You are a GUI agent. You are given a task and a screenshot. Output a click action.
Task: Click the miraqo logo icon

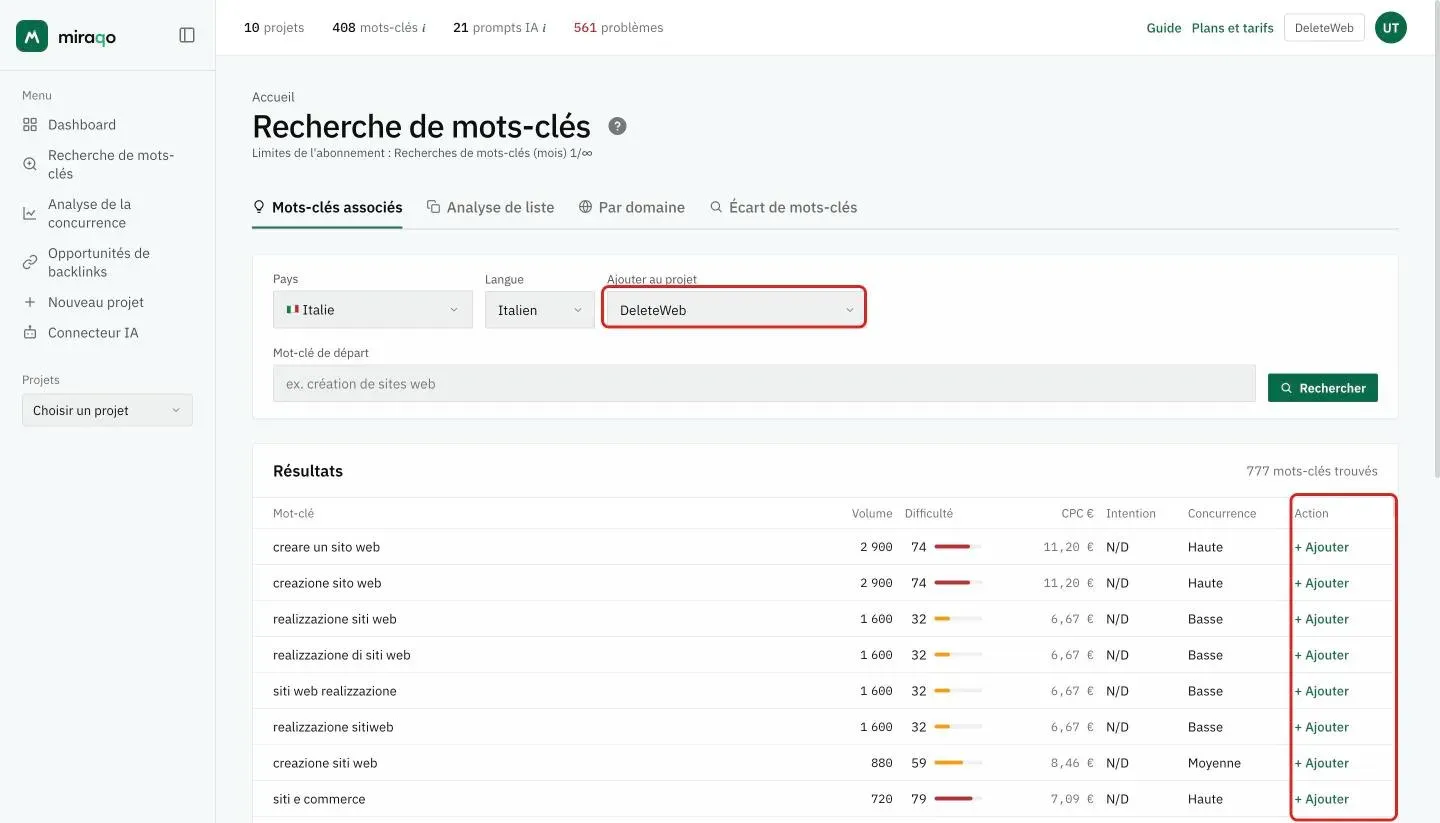(x=32, y=36)
